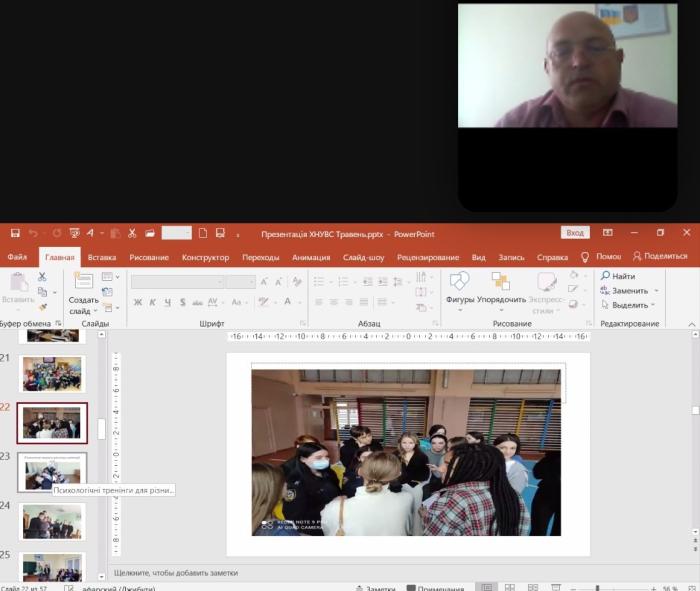Select slide 24 thumbnail in slide panel
700x591 pixels.
tap(52, 521)
